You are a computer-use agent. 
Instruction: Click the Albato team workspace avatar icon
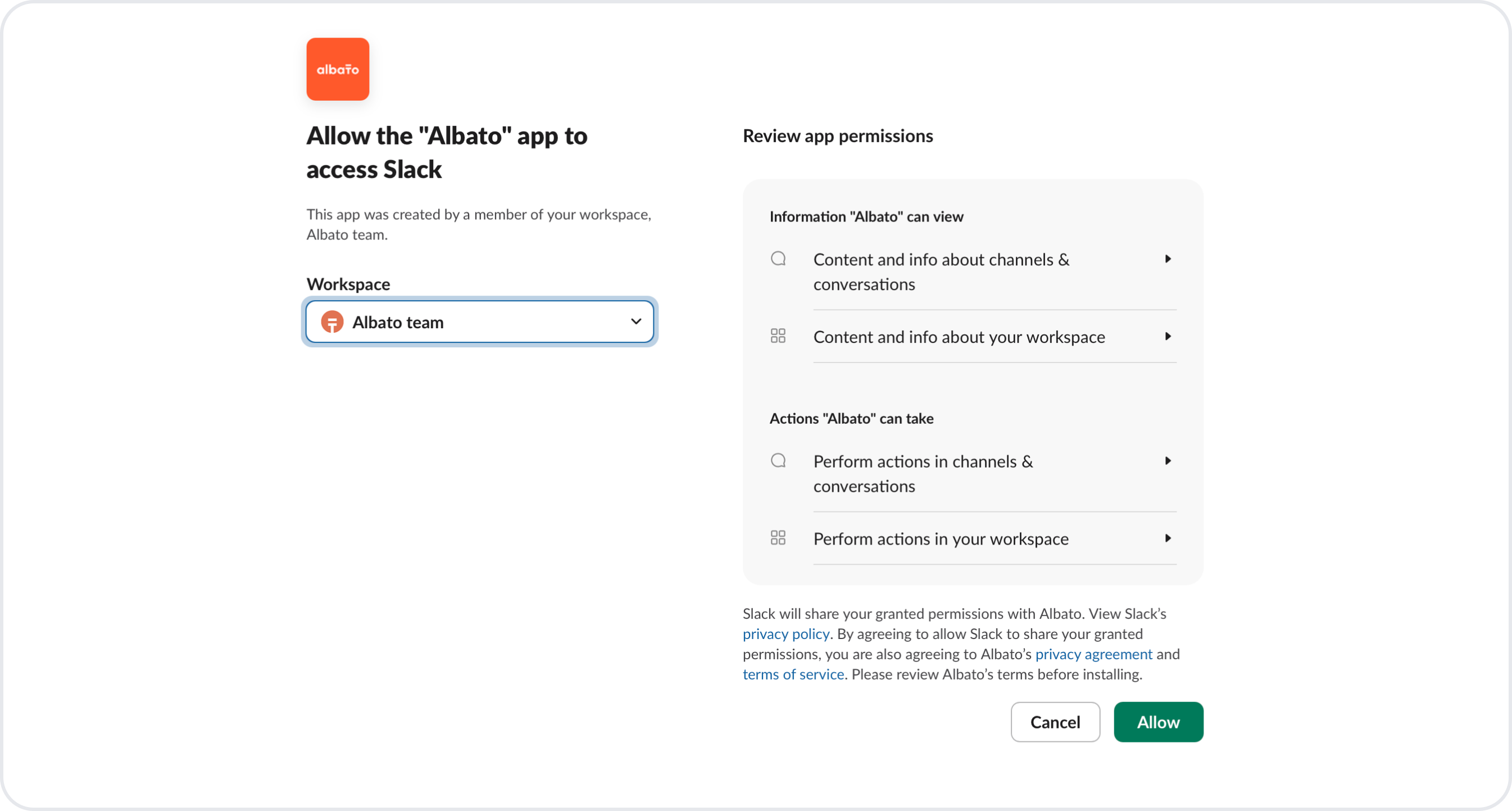tap(332, 322)
